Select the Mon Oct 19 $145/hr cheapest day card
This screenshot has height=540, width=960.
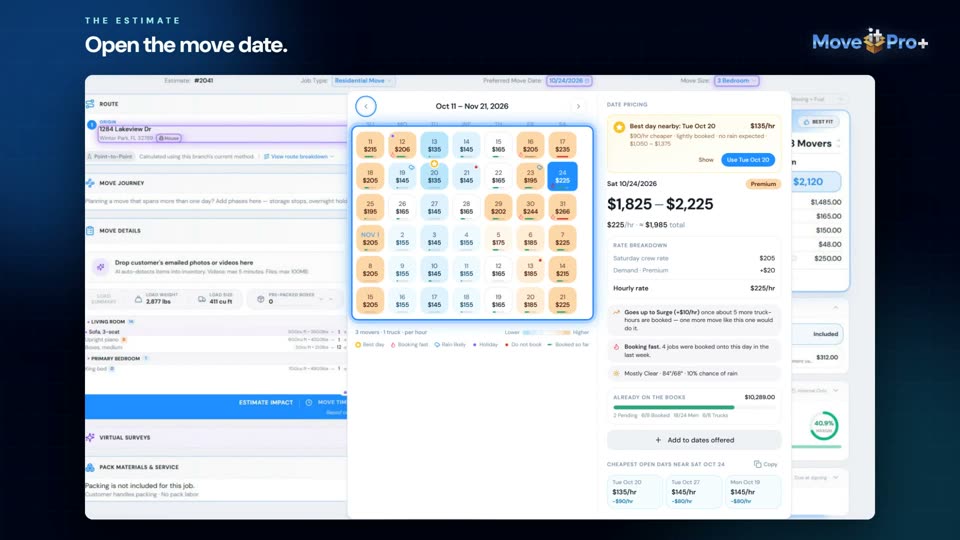point(752,491)
